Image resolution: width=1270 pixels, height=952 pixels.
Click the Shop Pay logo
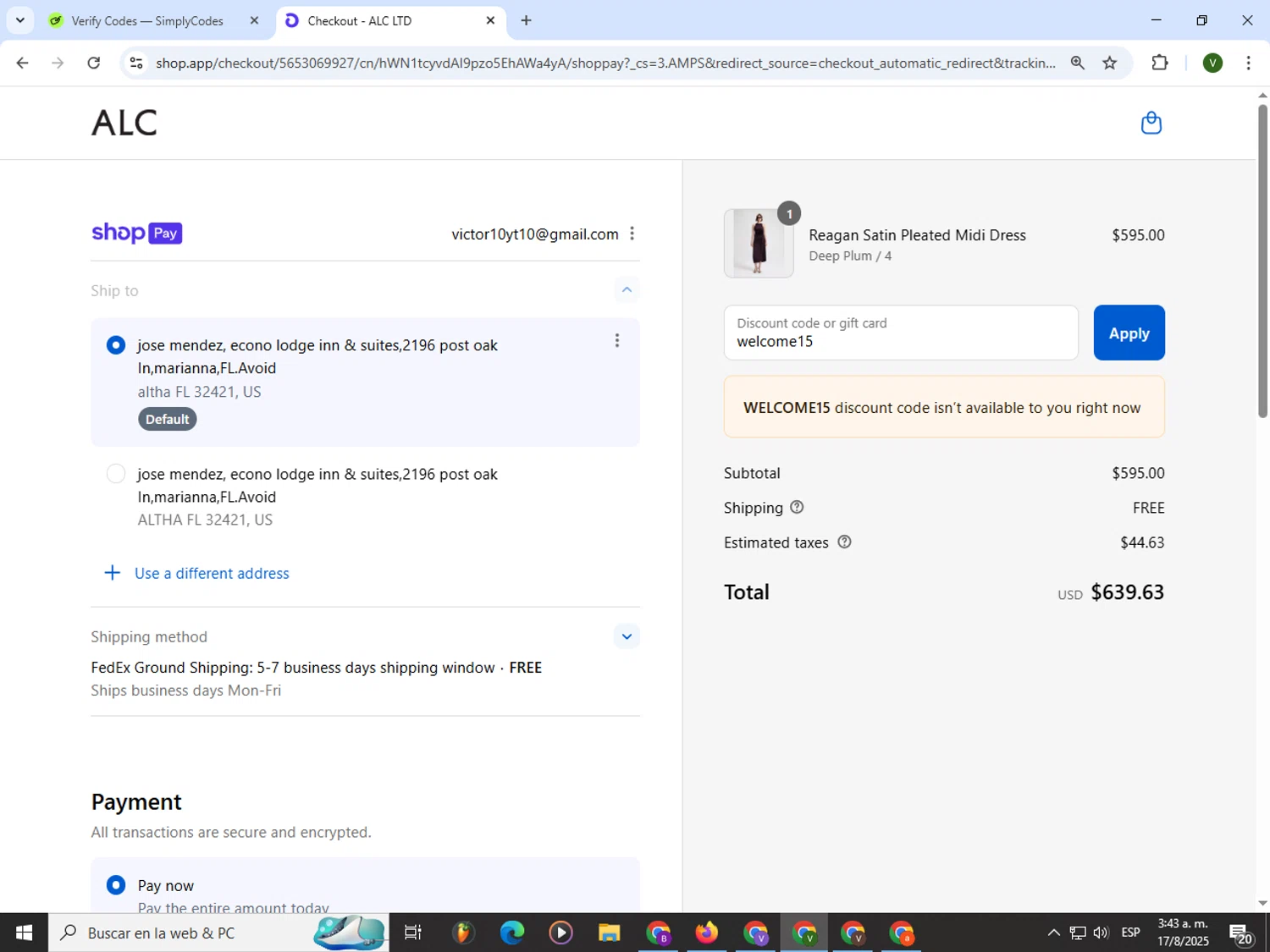click(x=137, y=233)
